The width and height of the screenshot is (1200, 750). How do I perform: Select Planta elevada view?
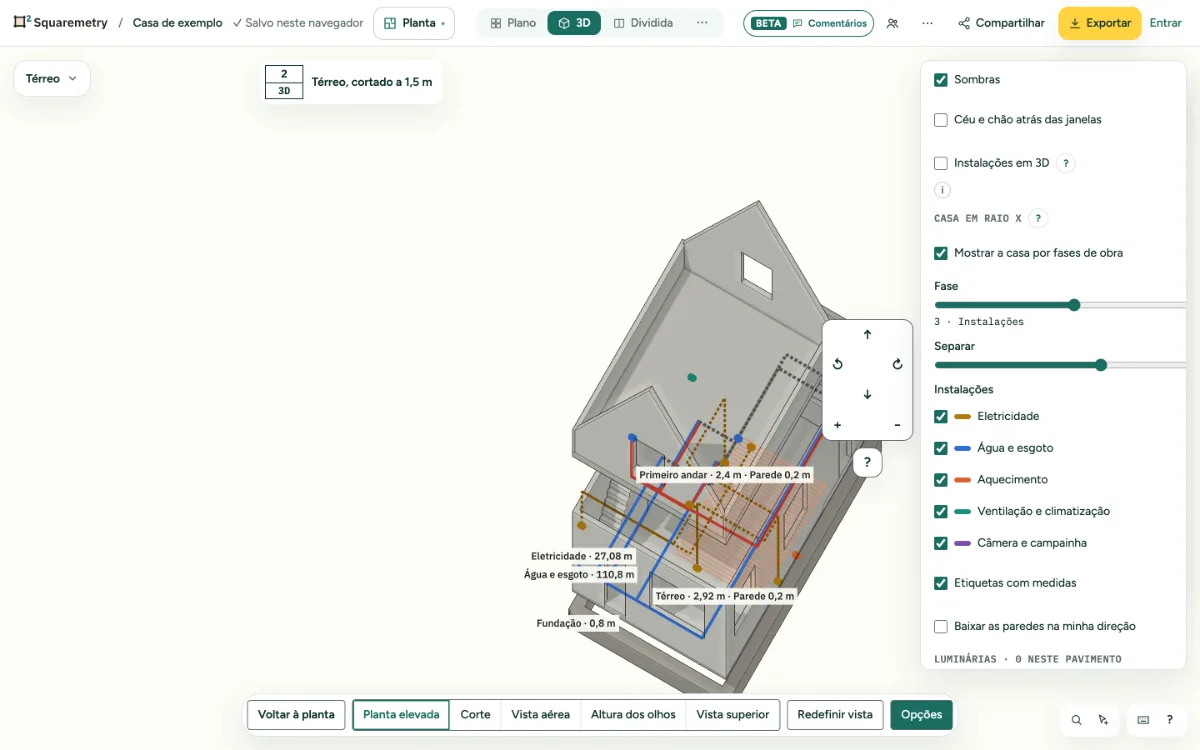(401, 715)
